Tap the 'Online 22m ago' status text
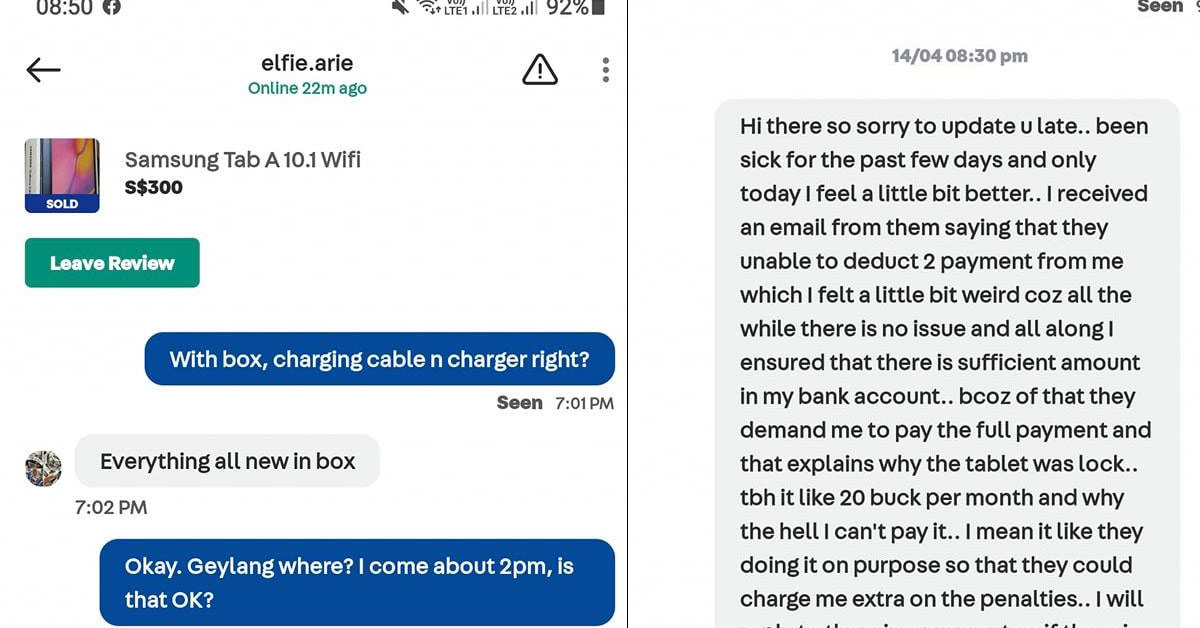The height and width of the screenshot is (628, 1200). (307, 88)
